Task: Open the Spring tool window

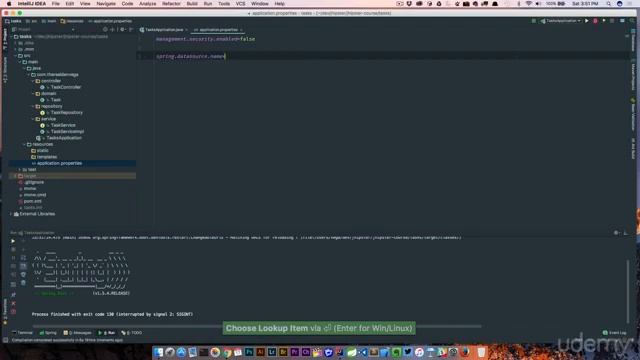Action: click(x=48, y=333)
